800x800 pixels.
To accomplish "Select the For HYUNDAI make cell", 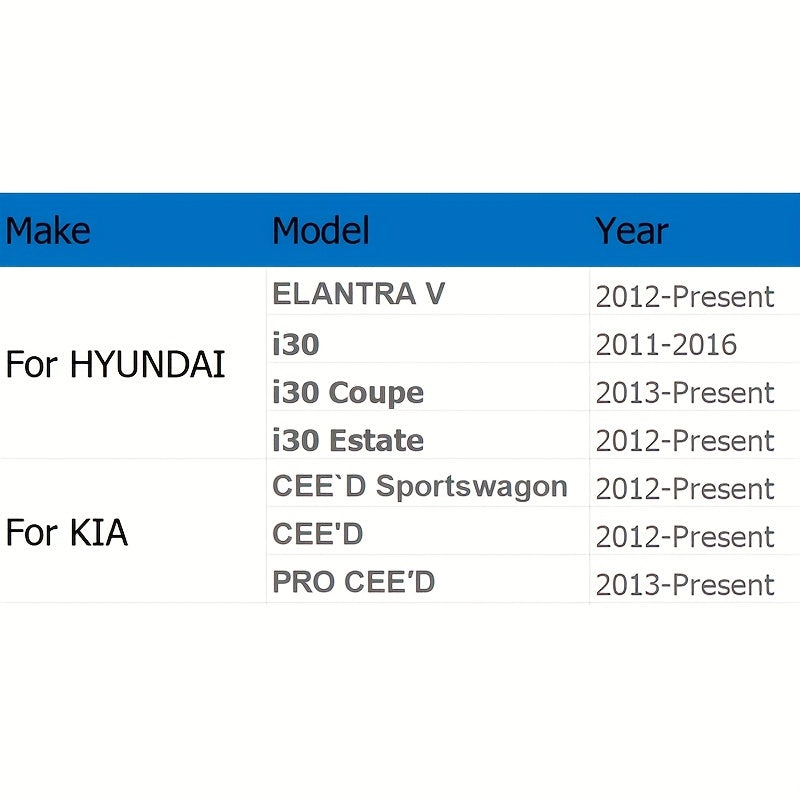I will (116, 364).
